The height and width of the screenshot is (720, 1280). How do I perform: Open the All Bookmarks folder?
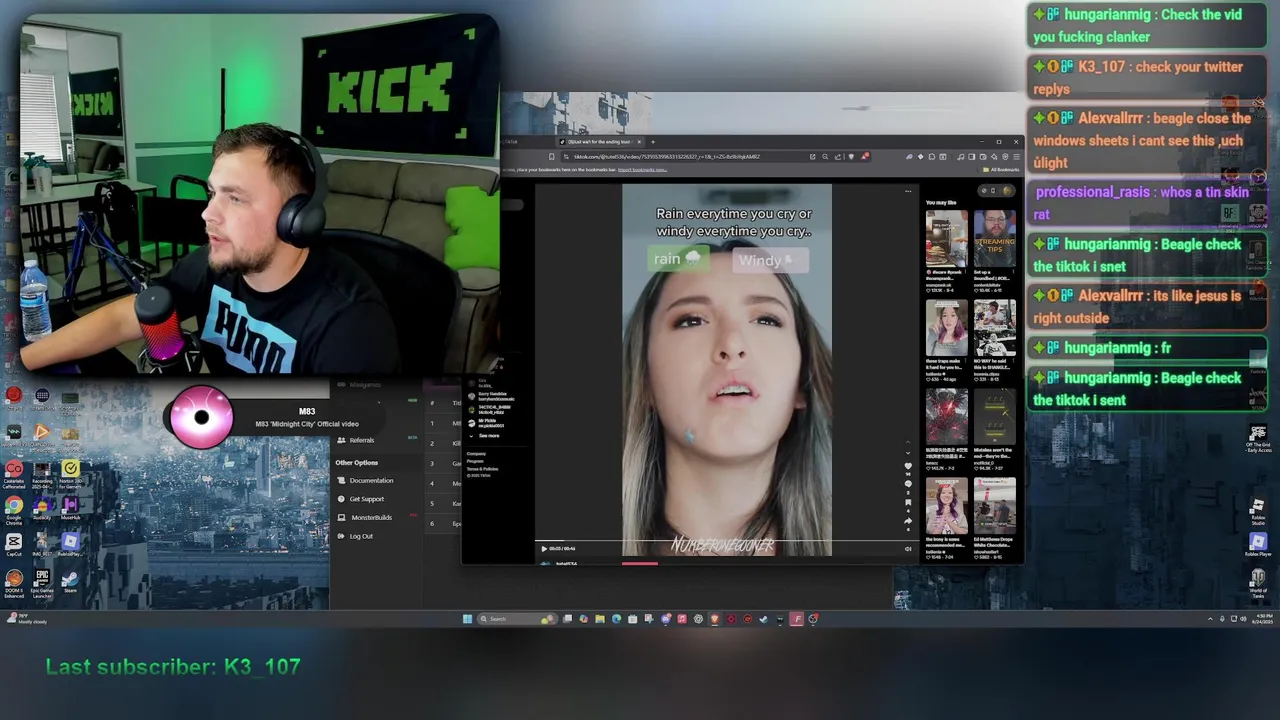pos(1001,170)
